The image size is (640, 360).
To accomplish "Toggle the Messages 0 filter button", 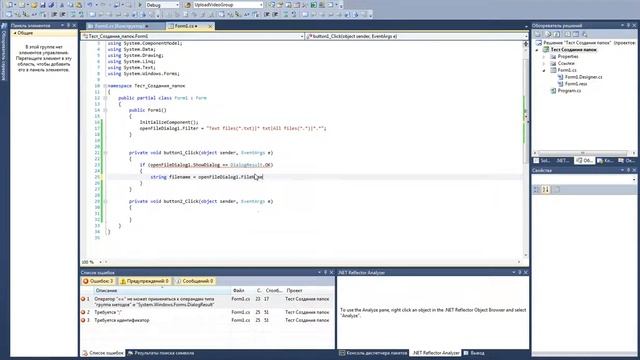I will coord(195,281).
